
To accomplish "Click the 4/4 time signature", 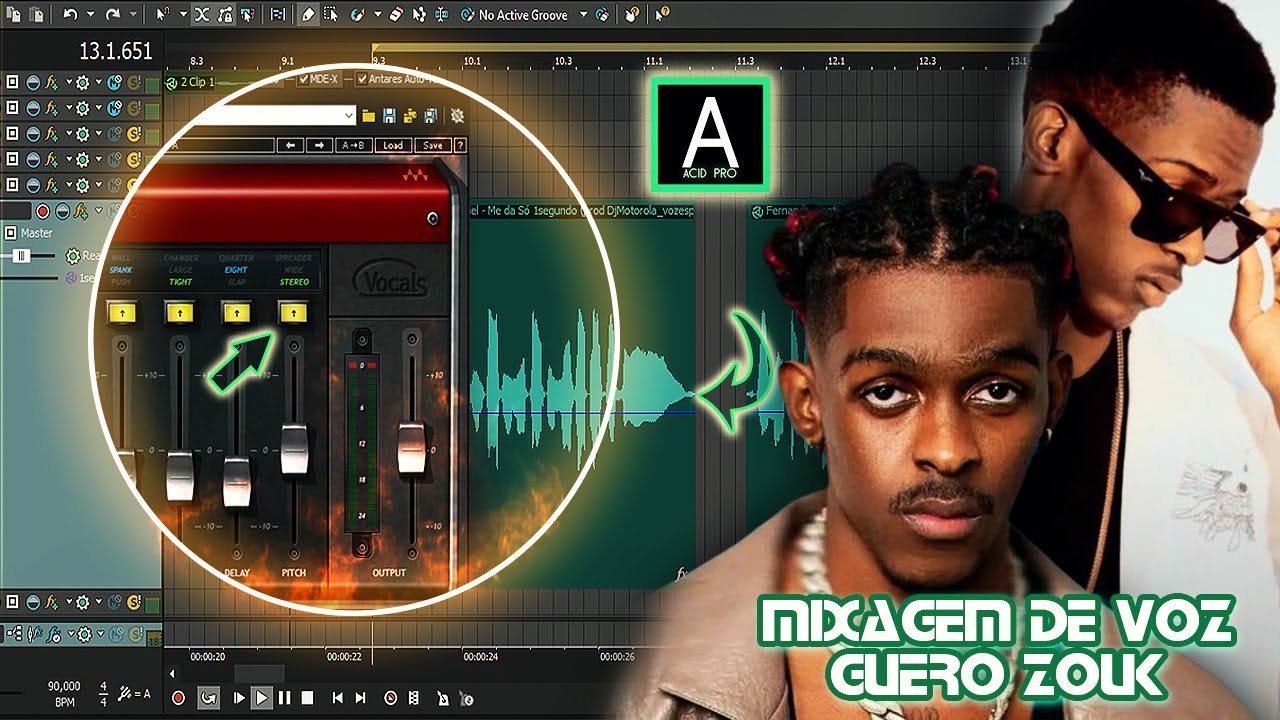I will point(102,694).
